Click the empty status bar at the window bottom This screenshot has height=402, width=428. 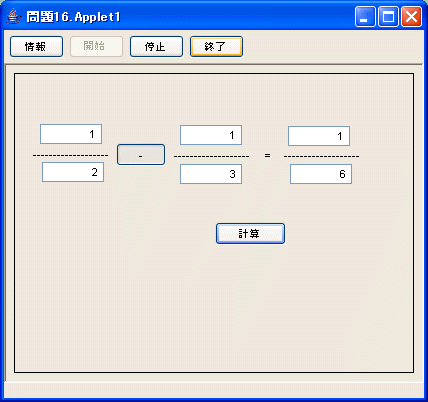[214, 390]
